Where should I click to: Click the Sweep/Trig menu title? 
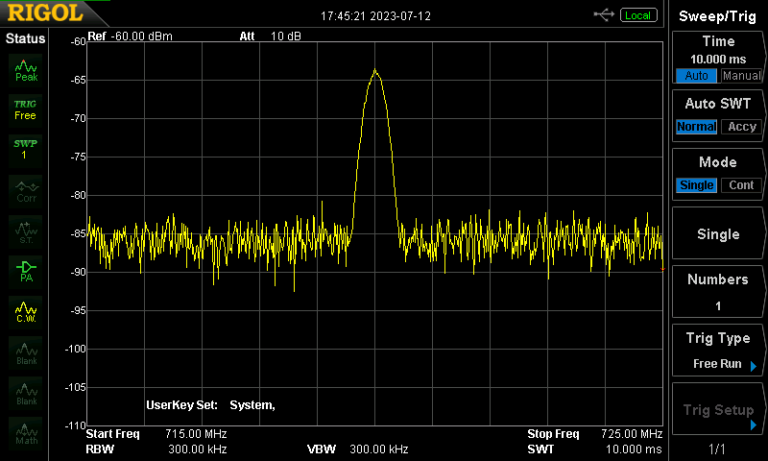point(718,16)
